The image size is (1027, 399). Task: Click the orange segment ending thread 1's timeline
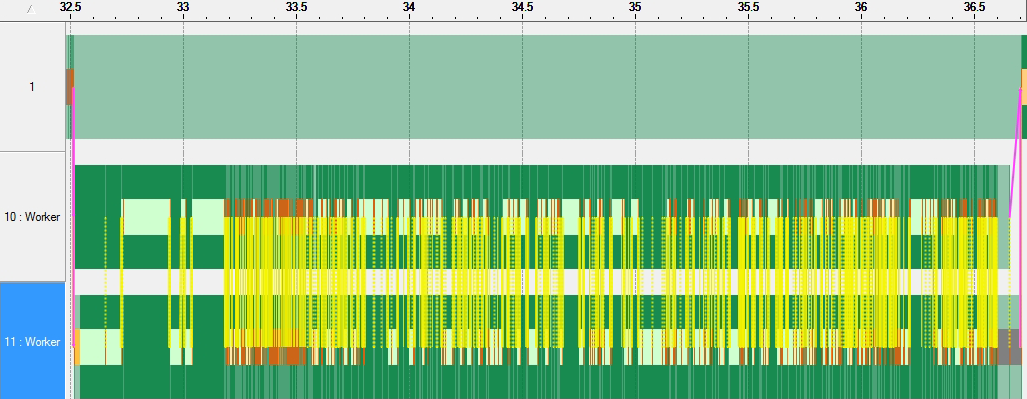tap(1024, 86)
